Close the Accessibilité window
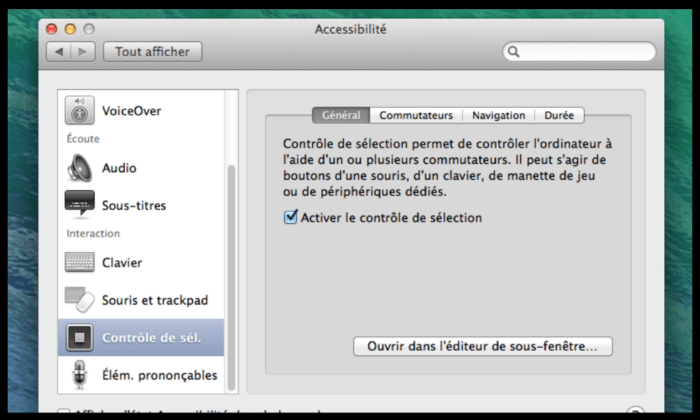The width and height of the screenshot is (700, 420). pyautogui.click(x=52, y=29)
